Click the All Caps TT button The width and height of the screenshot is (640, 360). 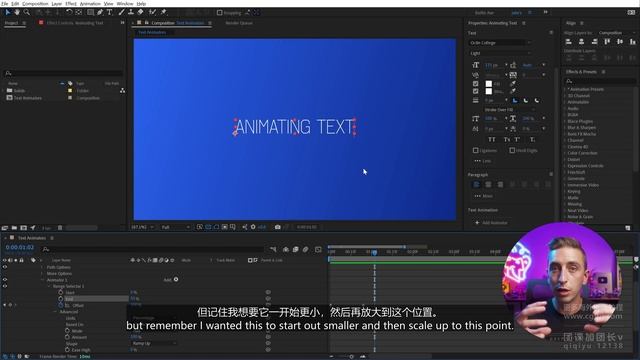pos(492,140)
